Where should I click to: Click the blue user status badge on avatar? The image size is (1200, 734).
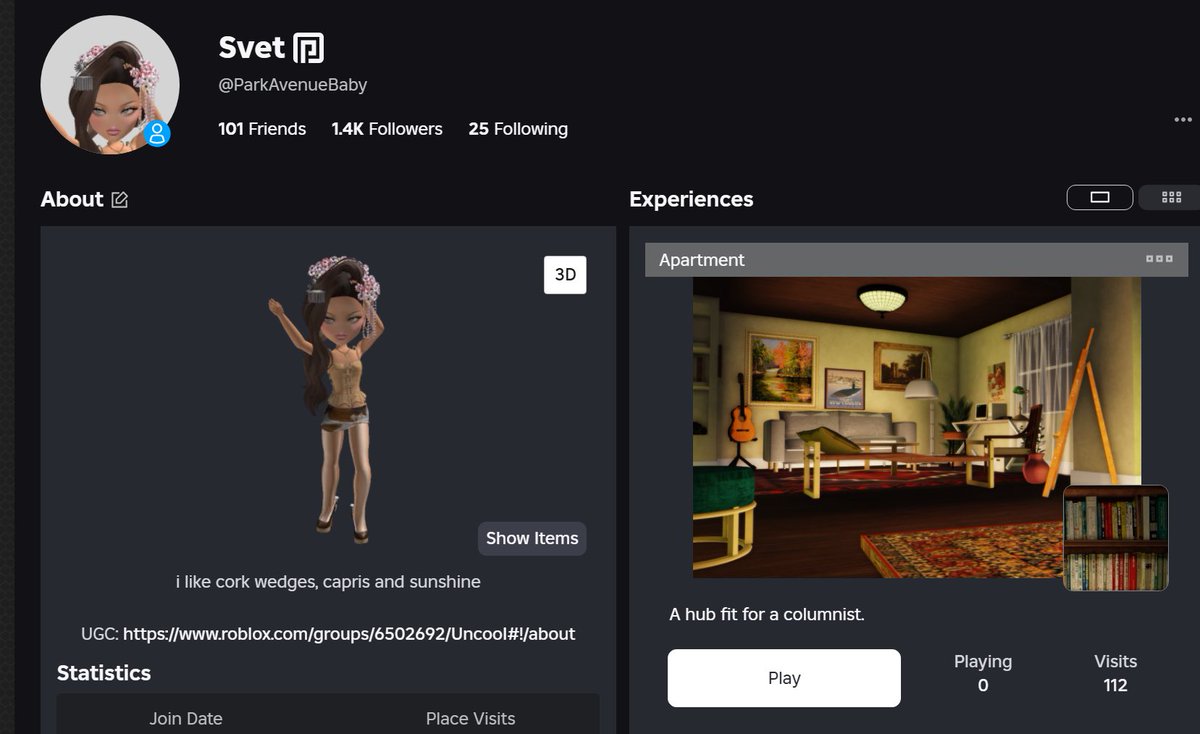(x=157, y=134)
